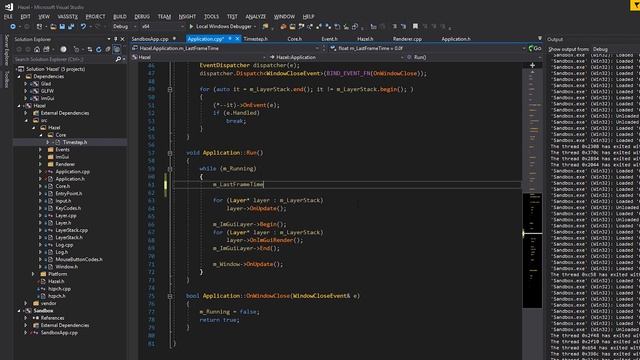Toggle pin on Application.cpp tab
640x360 pixels.
click(230, 39)
